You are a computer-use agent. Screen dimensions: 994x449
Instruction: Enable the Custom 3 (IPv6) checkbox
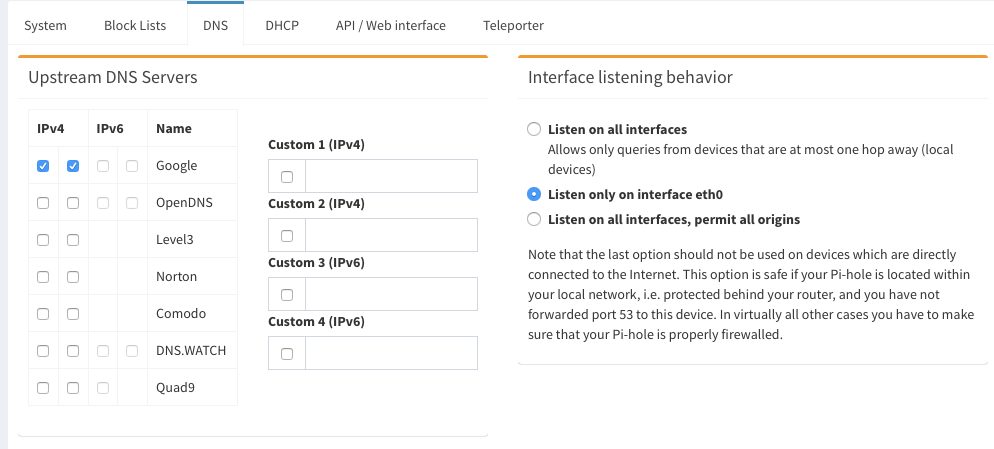pyautogui.click(x=287, y=295)
